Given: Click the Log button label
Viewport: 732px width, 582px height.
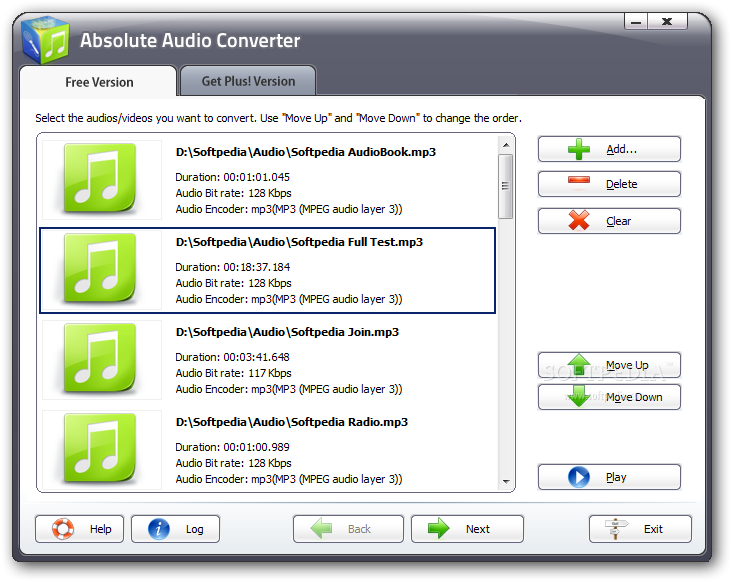Looking at the screenshot, I should coord(194,529).
